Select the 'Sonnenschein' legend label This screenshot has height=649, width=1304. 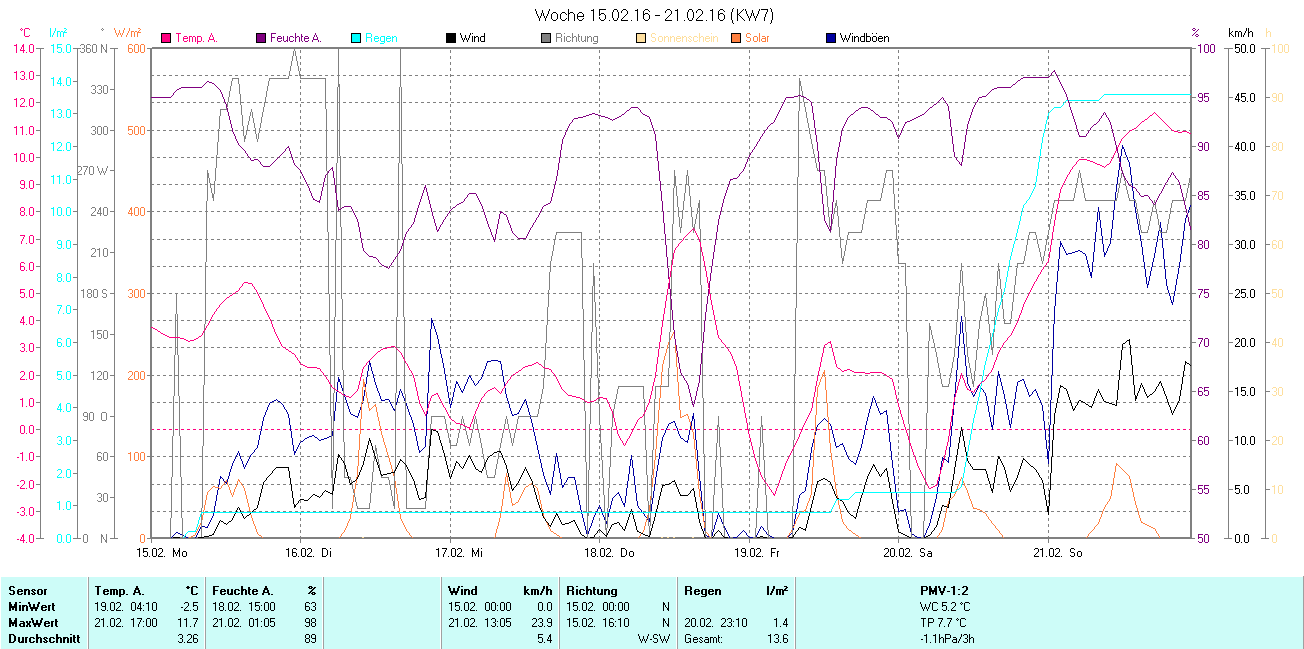click(x=683, y=38)
